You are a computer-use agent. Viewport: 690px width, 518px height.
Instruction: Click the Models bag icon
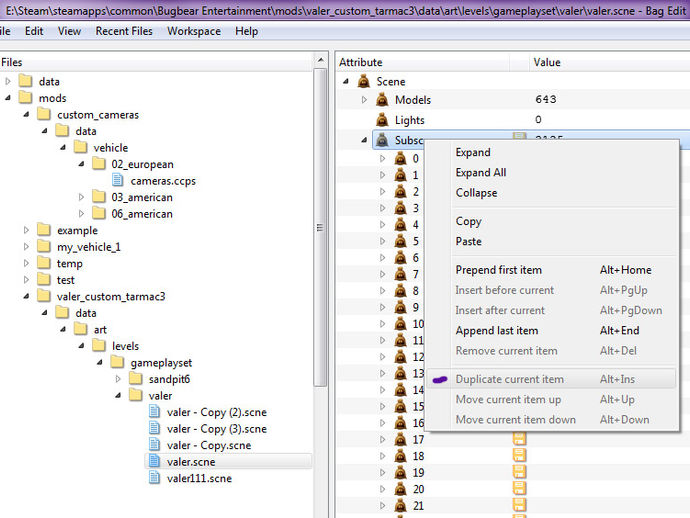[382, 100]
